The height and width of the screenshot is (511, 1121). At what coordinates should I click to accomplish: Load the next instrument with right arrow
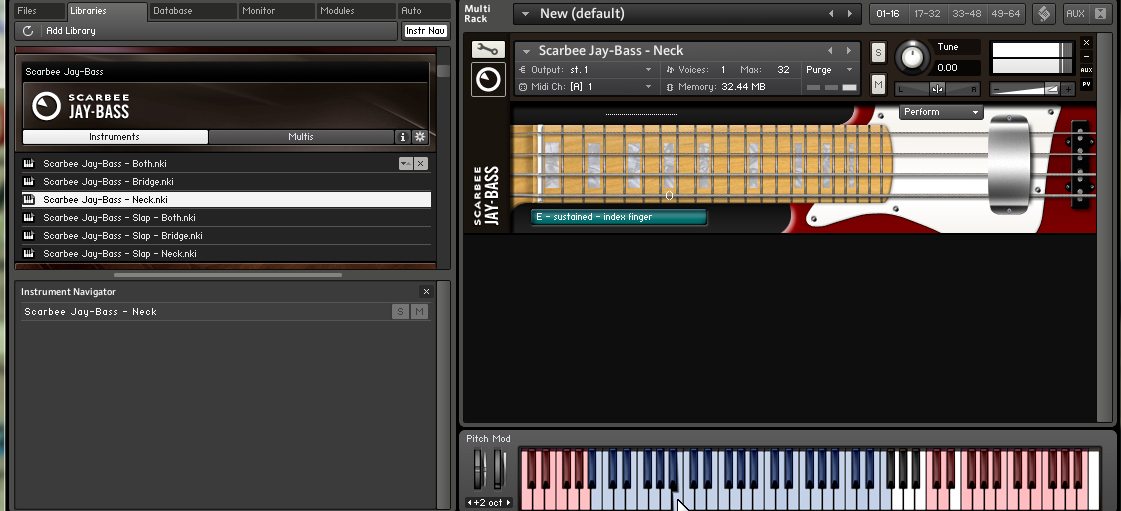coord(849,51)
